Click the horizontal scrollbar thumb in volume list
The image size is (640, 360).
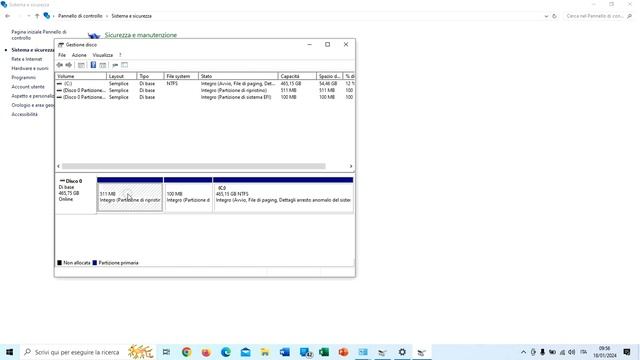pyautogui.click(x=194, y=166)
